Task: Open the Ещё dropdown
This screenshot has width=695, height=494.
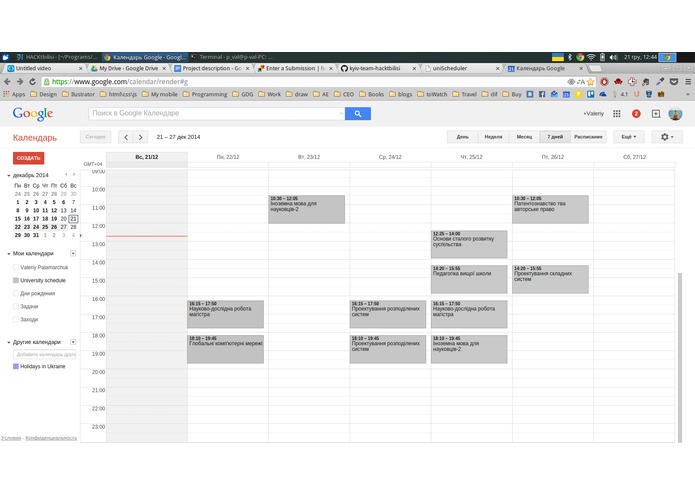Action: click(629, 137)
